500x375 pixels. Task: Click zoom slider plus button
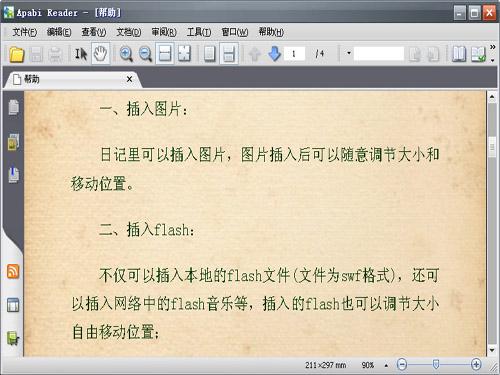pyautogui.click(x=476, y=364)
